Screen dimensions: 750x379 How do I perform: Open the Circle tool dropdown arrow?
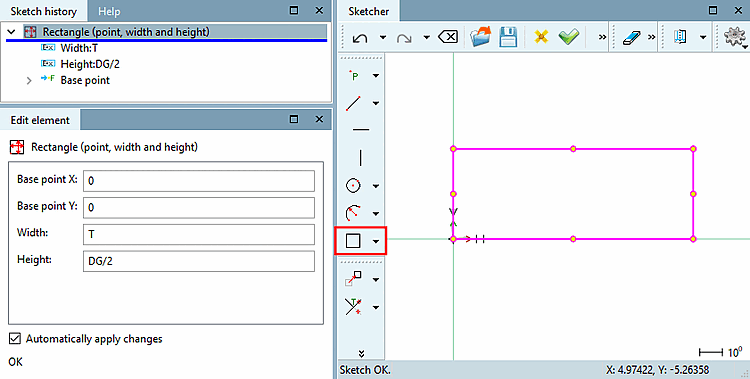pos(376,186)
